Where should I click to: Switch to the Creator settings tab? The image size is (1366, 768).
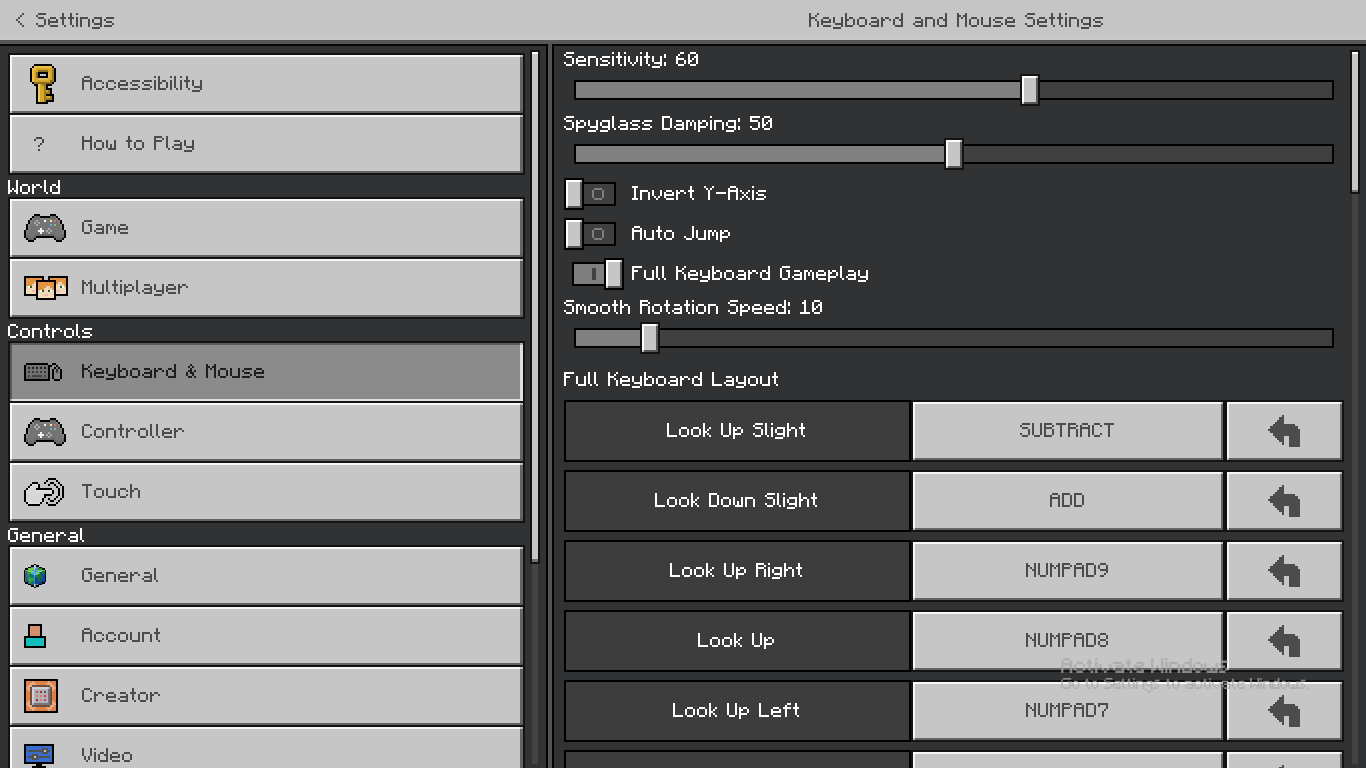pyautogui.click(x=266, y=696)
